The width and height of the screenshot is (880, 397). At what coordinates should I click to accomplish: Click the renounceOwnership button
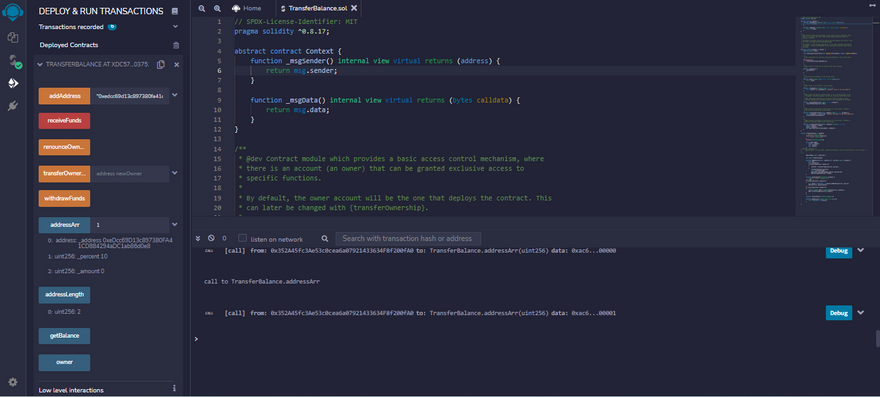[64, 147]
